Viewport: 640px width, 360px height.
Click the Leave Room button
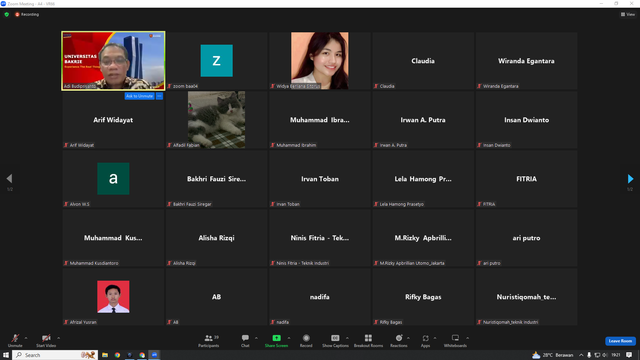620,341
